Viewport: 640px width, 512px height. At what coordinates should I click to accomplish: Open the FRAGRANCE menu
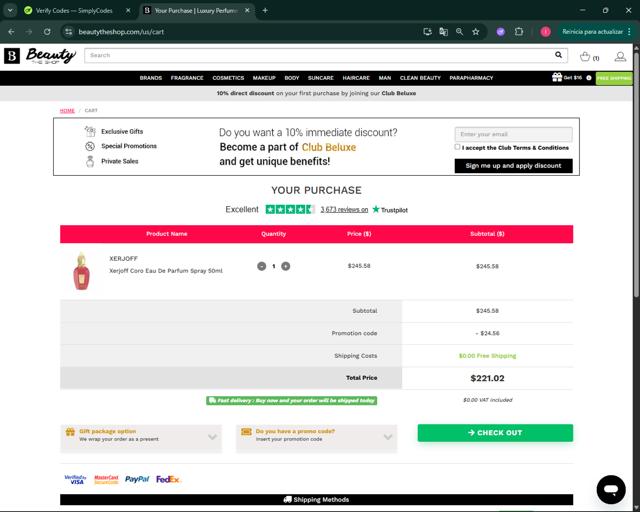coord(187,78)
